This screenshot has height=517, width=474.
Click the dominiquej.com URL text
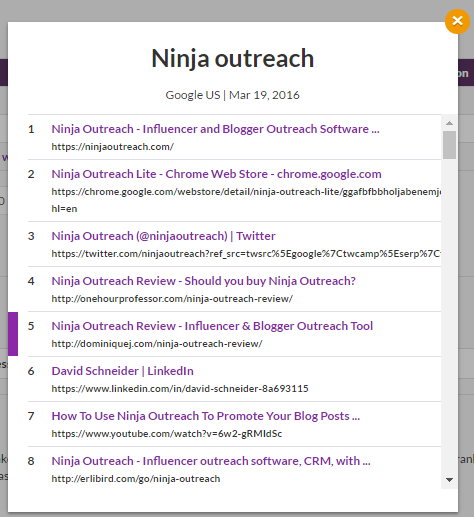coord(157,344)
